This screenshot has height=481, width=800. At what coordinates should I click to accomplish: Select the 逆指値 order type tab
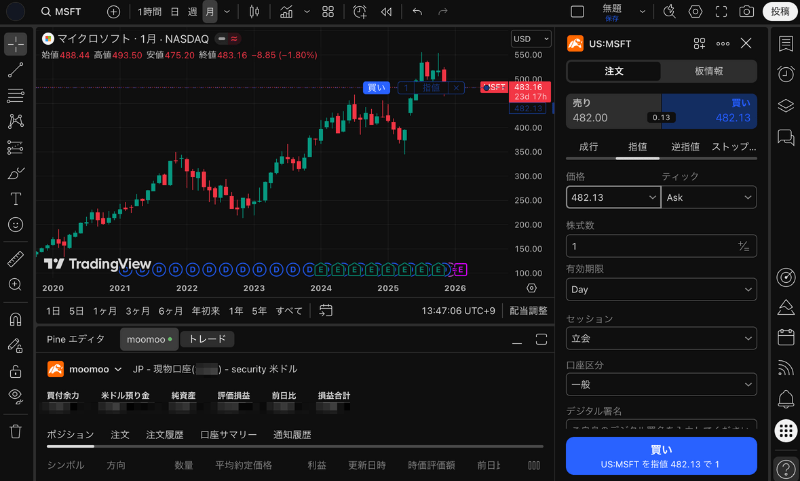pos(685,147)
